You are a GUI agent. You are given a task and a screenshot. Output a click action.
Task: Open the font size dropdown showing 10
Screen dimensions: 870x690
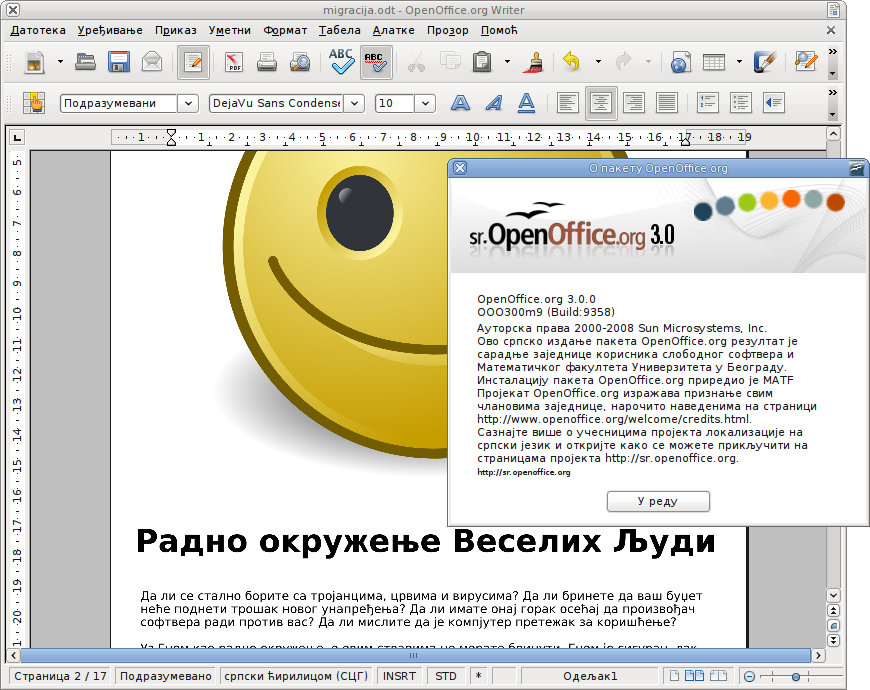coord(425,103)
